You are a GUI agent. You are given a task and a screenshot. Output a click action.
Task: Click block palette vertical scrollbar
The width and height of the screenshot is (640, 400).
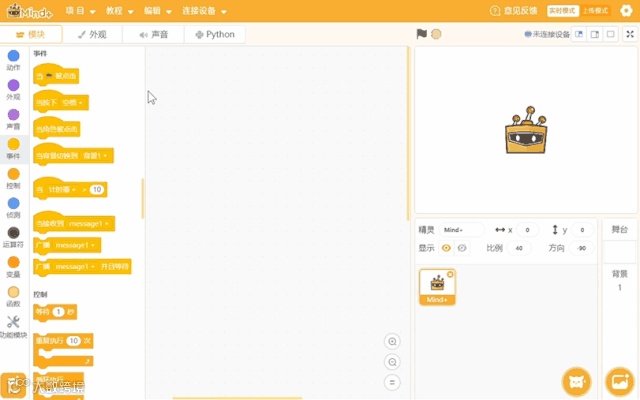143,199
